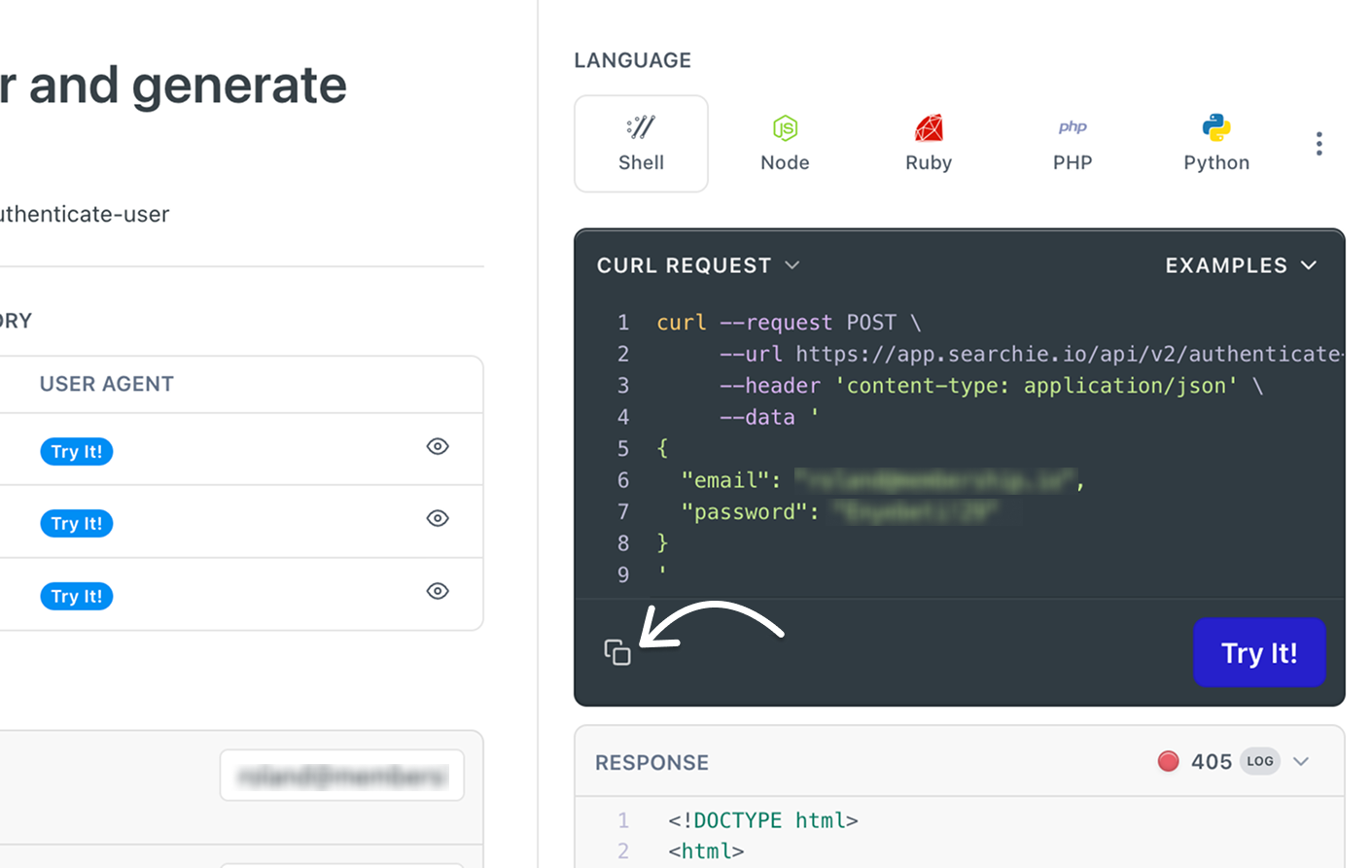Collapse the RESPONSE section chevron
This screenshot has height=868, width=1372.
coord(1303,762)
